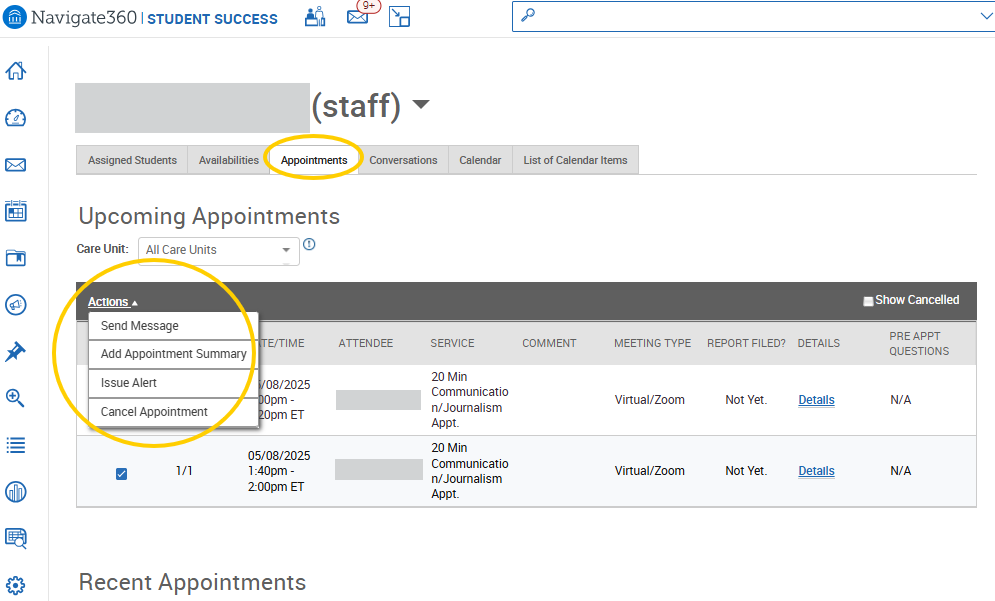The image size is (995, 601).
Task: Uncheck the 1:40pm appointment checkbox
Action: (121, 473)
